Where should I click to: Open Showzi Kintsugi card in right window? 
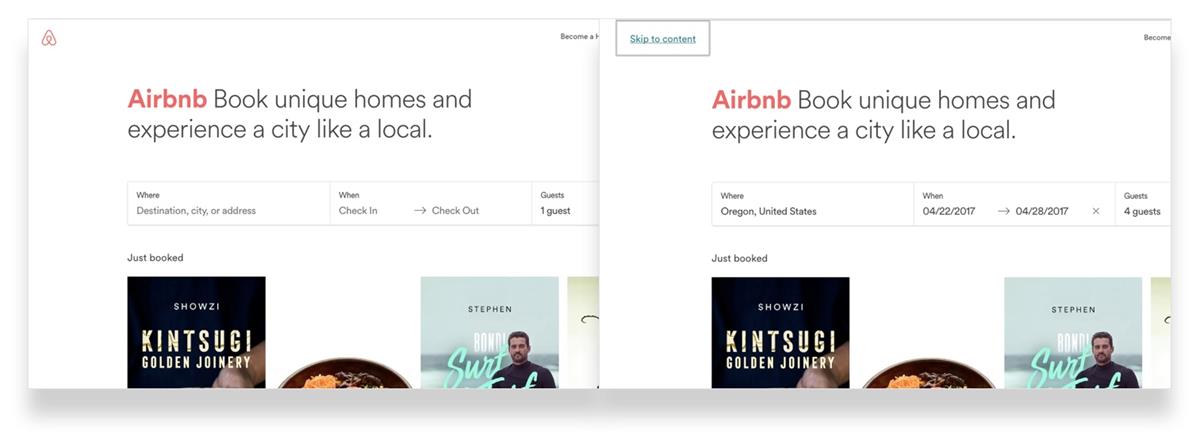coord(780,333)
